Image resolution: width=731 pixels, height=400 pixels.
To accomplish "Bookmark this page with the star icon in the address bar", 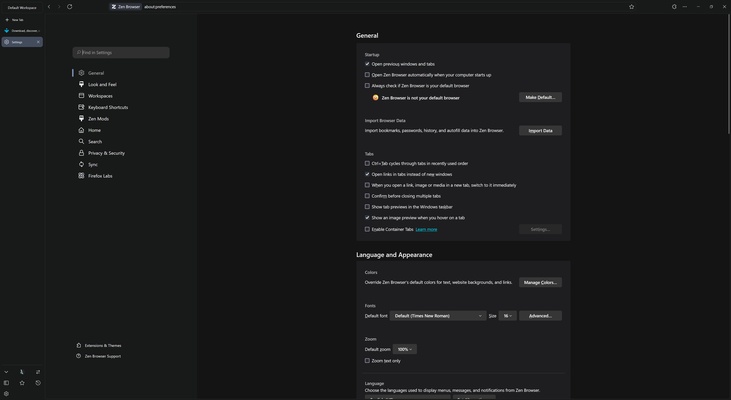I will pyautogui.click(x=631, y=7).
